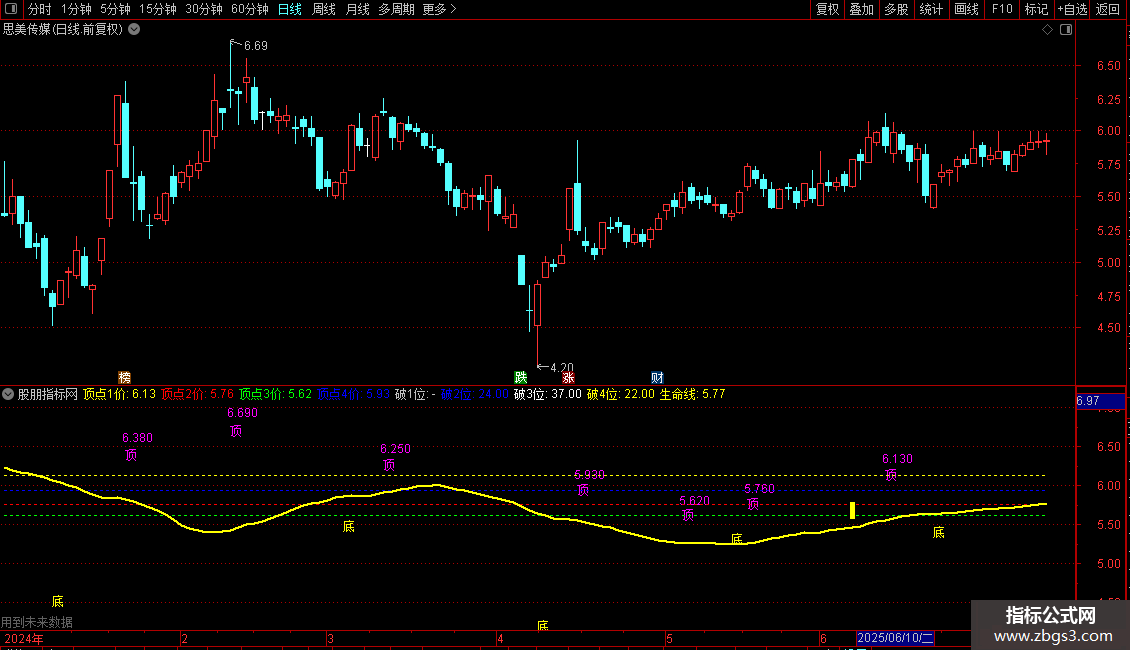
Task: Click the blue 财 event marker
Action: pos(657,378)
